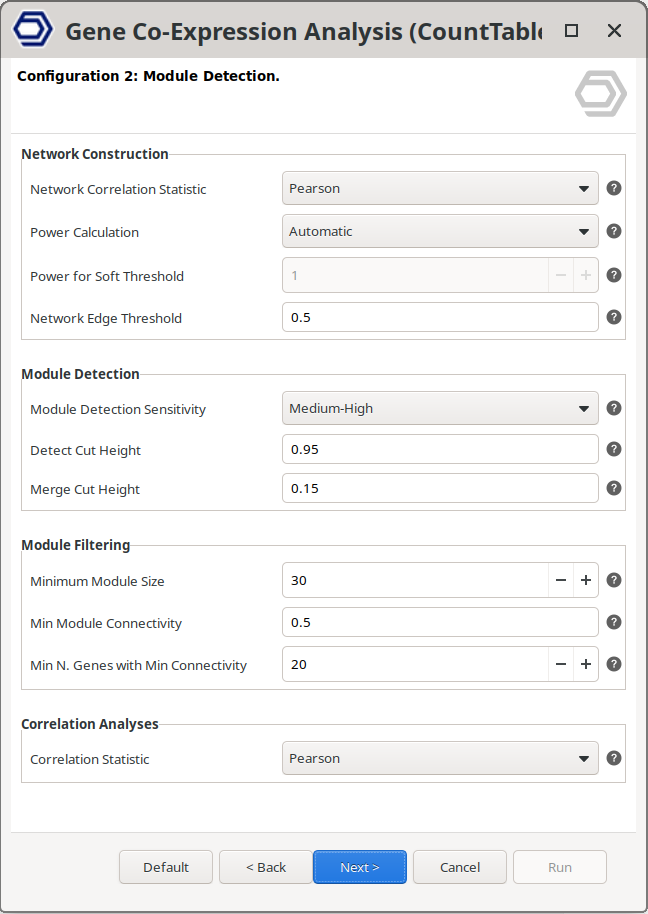Click help icon for Network Correlation Statistic

[x=614, y=188]
